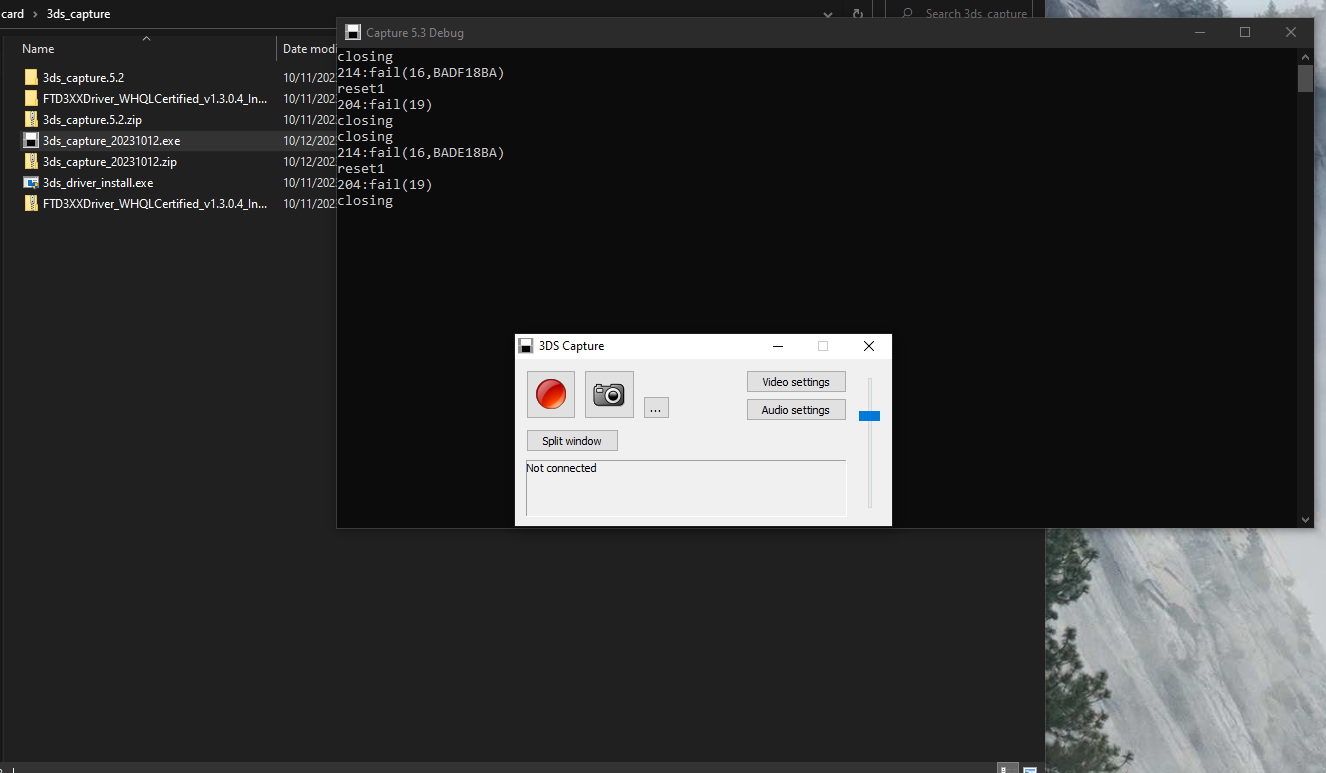Click the Capture 5.3 Debug title bar icon

point(353,32)
